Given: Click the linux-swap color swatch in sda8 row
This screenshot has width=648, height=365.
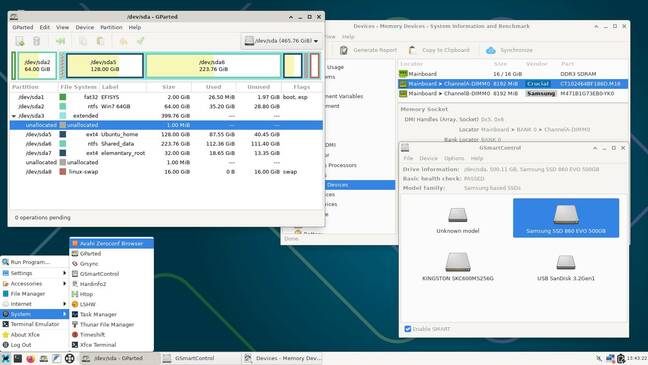Looking at the screenshot, I should (x=63, y=172).
